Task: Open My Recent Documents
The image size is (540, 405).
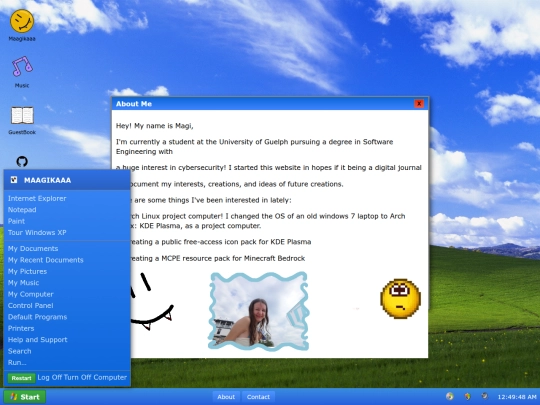Action: (x=45, y=260)
